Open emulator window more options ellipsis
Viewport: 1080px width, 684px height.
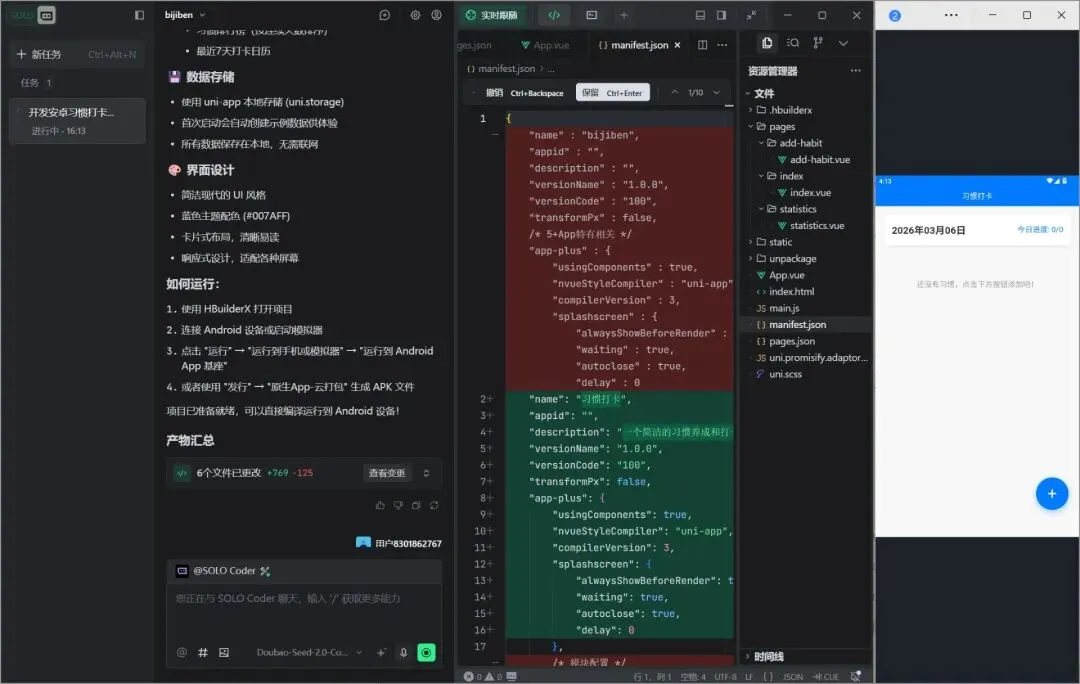point(951,15)
